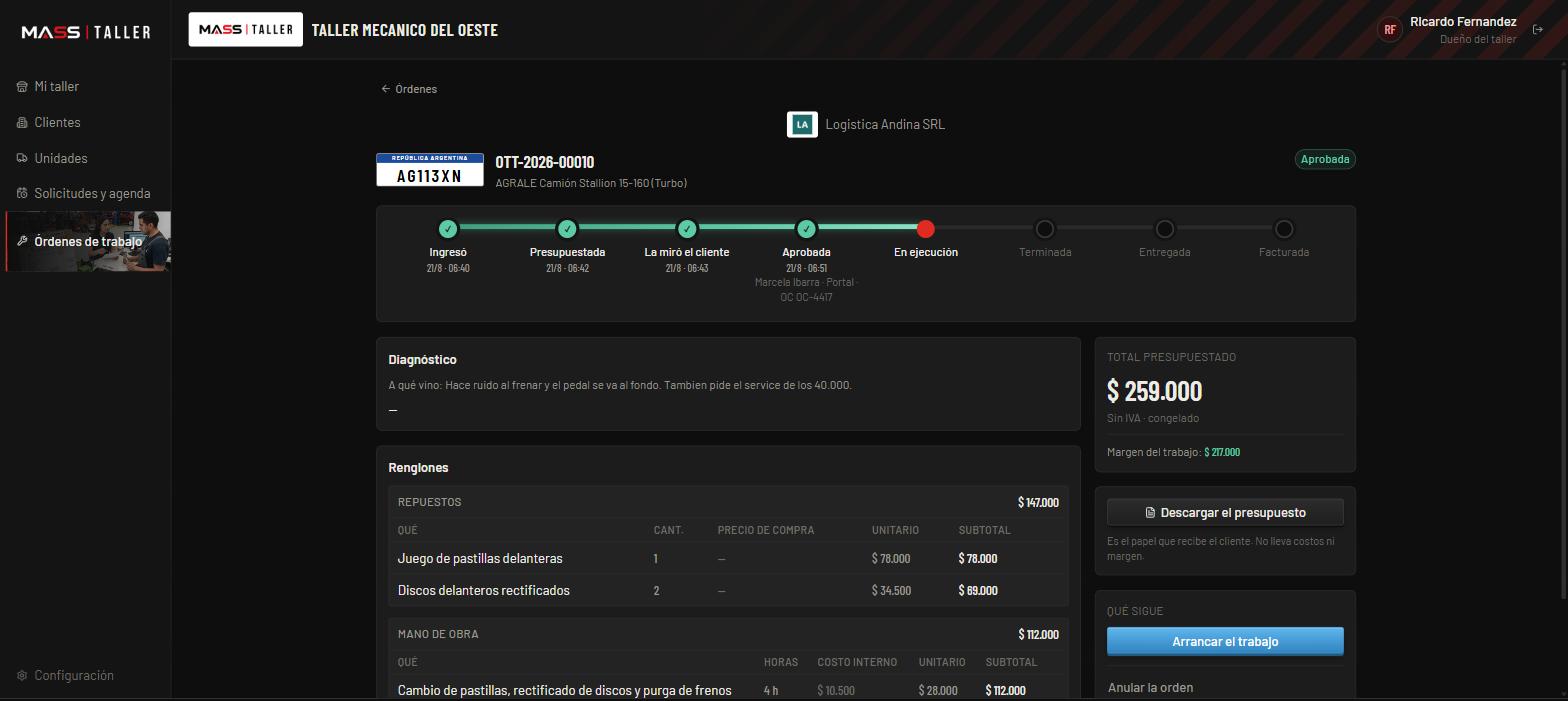The image size is (1568, 701).
Task: Select the Facturada step marker
Action: point(1284,229)
